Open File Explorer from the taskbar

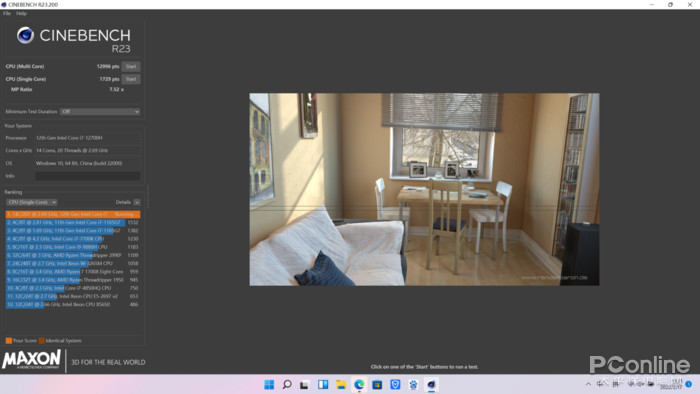point(341,385)
